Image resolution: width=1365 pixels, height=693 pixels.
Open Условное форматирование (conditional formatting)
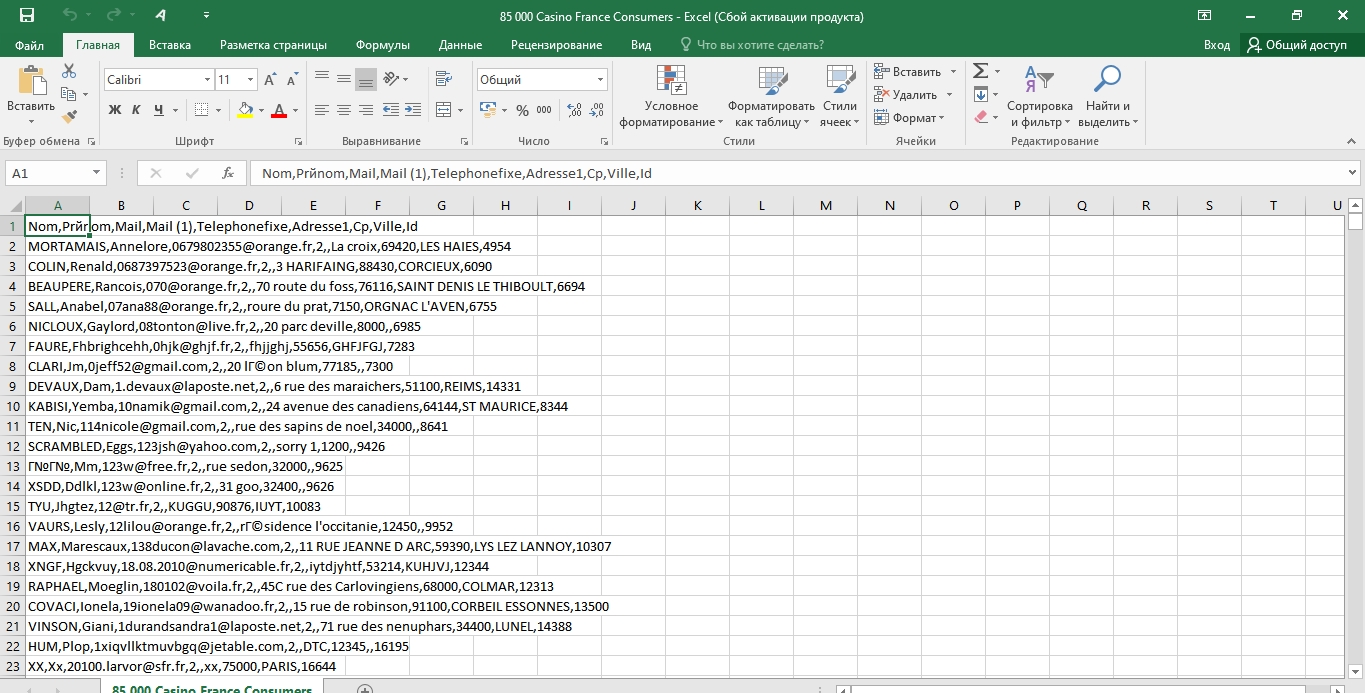[x=671, y=97]
